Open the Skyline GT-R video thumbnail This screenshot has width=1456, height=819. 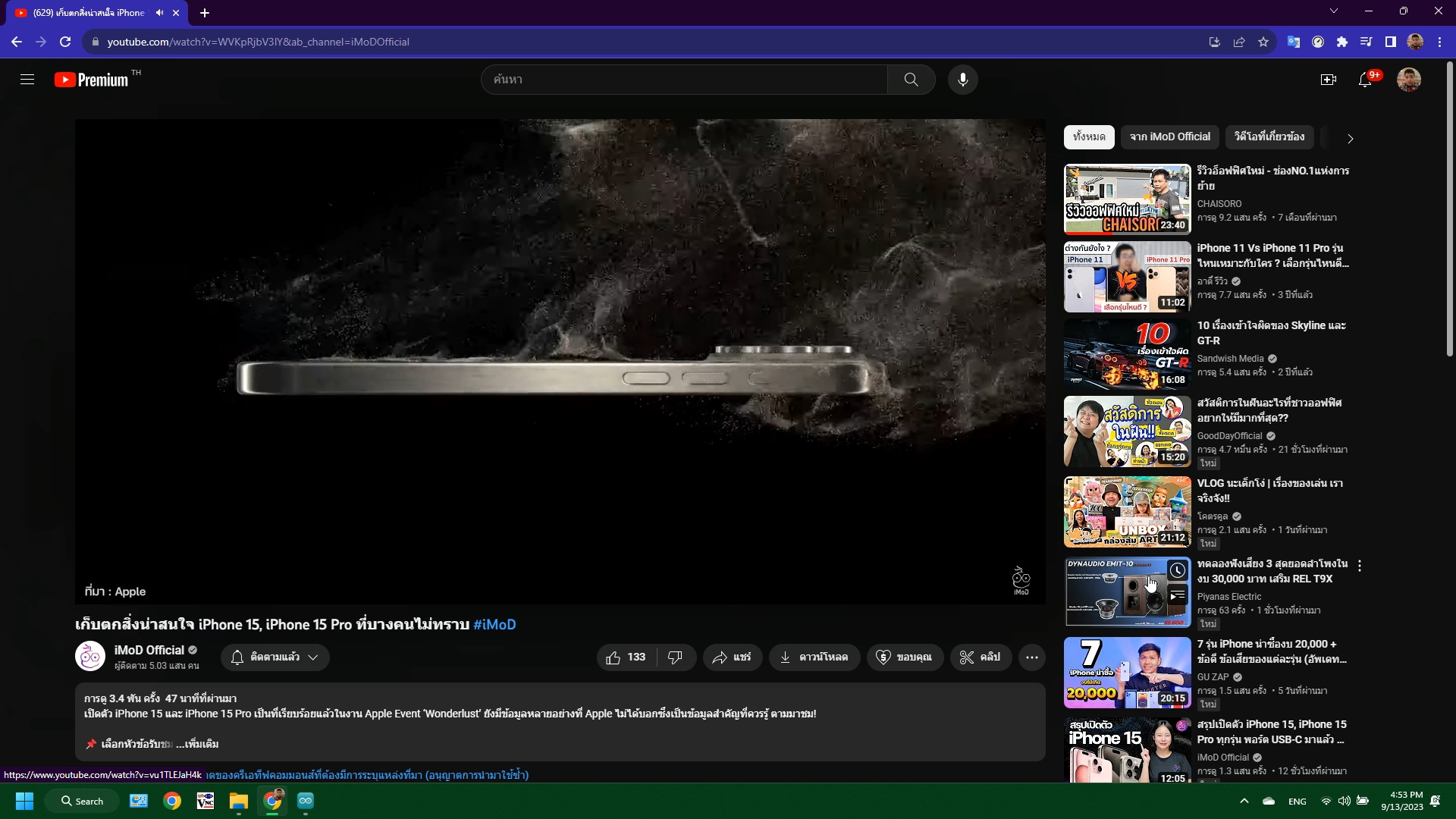(1127, 354)
